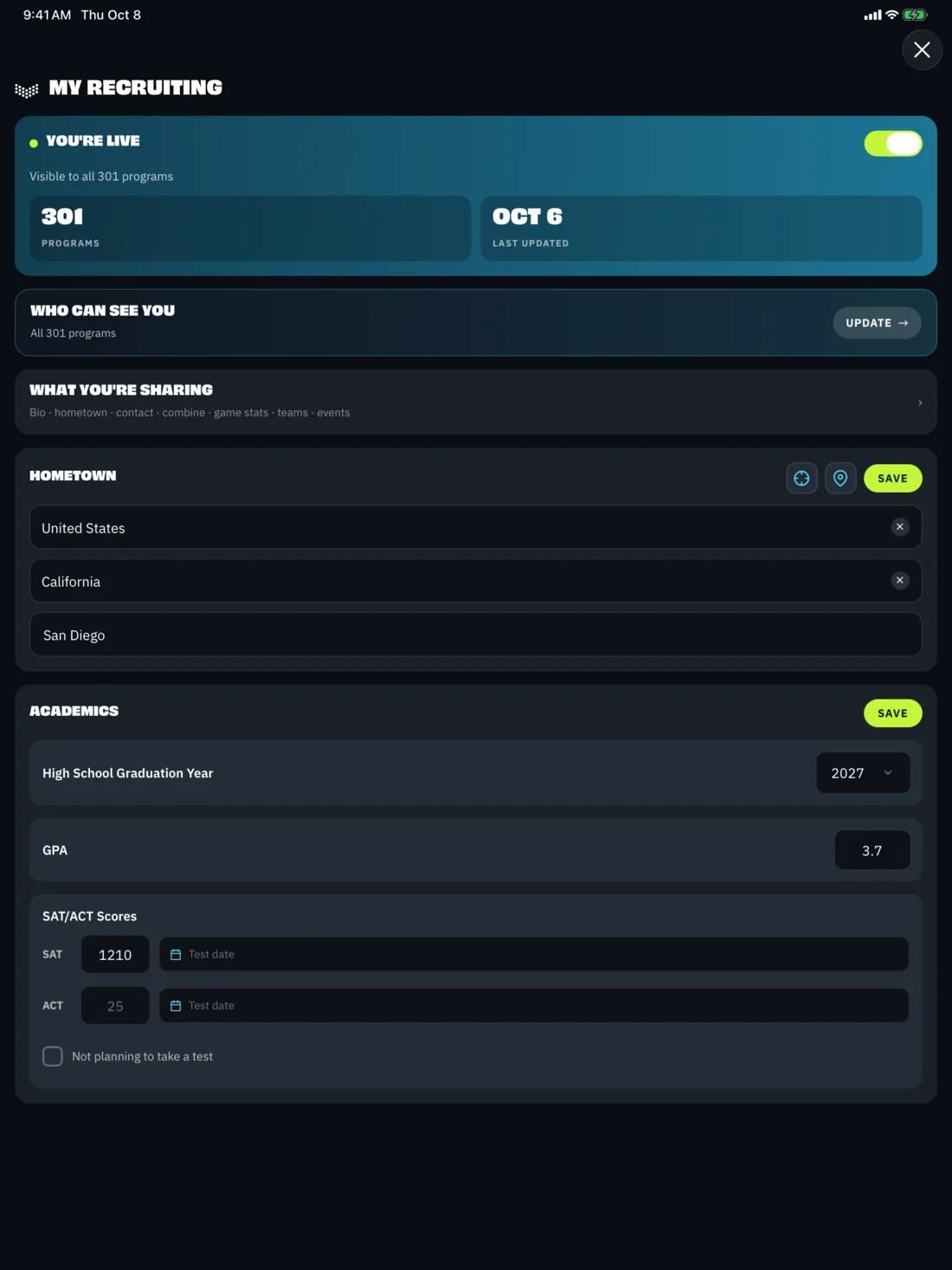Screen dimensions: 952x1270
Task: Click Update for who can see you
Action: pyautogui.click(x=877, y=323)
